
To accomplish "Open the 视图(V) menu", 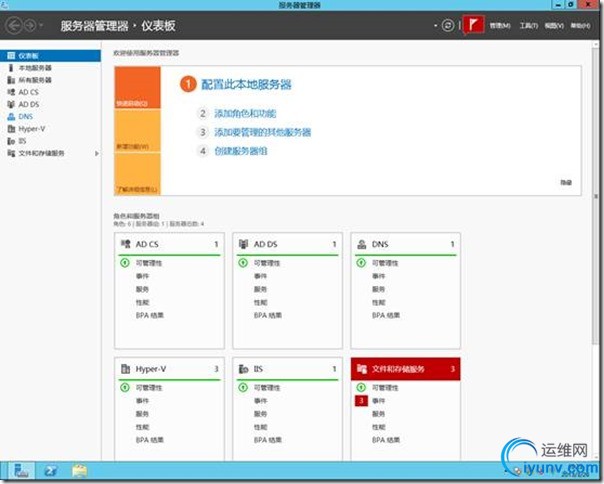I will (x=554, y=26).
